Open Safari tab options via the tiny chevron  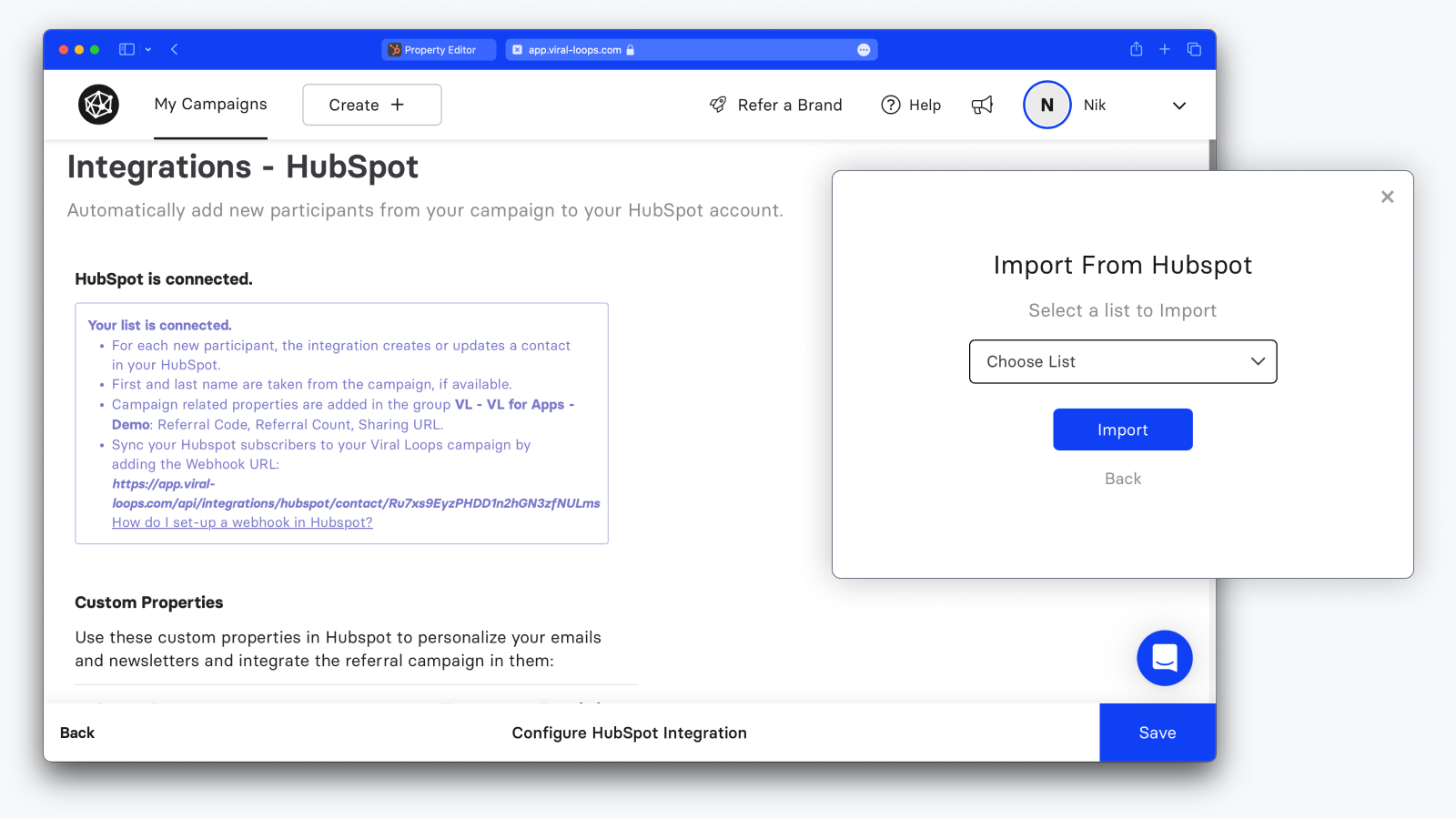point(147,49)
